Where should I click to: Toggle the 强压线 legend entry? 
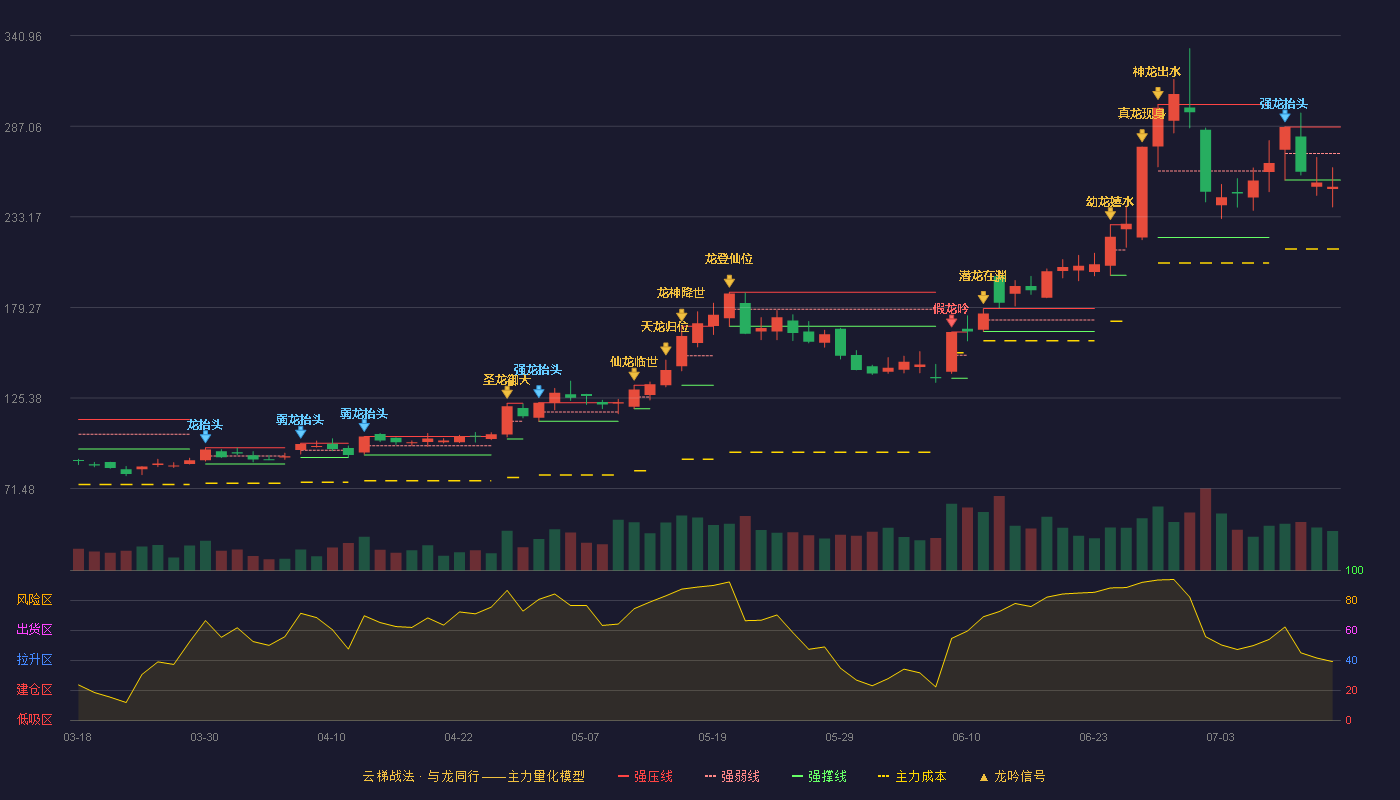(645, 776)
